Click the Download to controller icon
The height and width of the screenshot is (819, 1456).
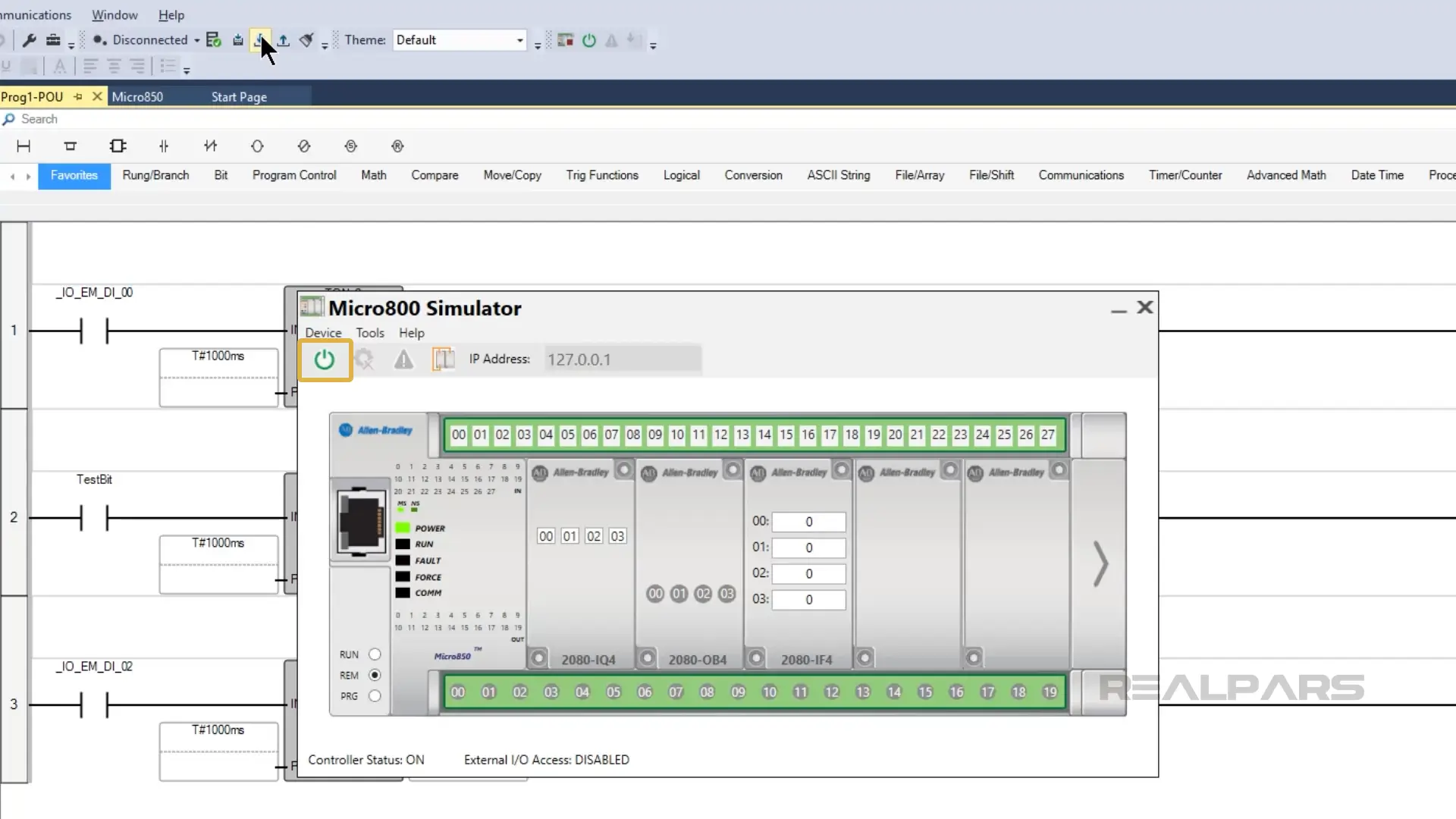(260, 40)
